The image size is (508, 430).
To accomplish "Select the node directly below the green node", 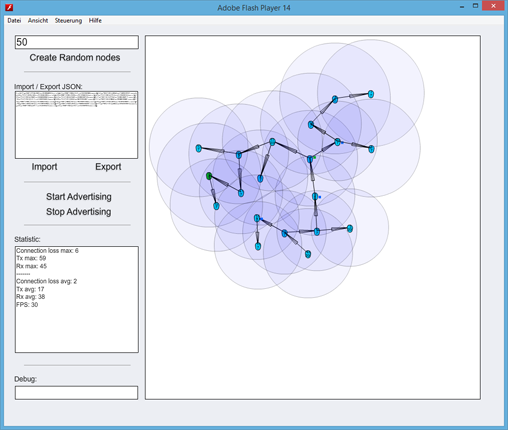I will [x=216, y=206].
